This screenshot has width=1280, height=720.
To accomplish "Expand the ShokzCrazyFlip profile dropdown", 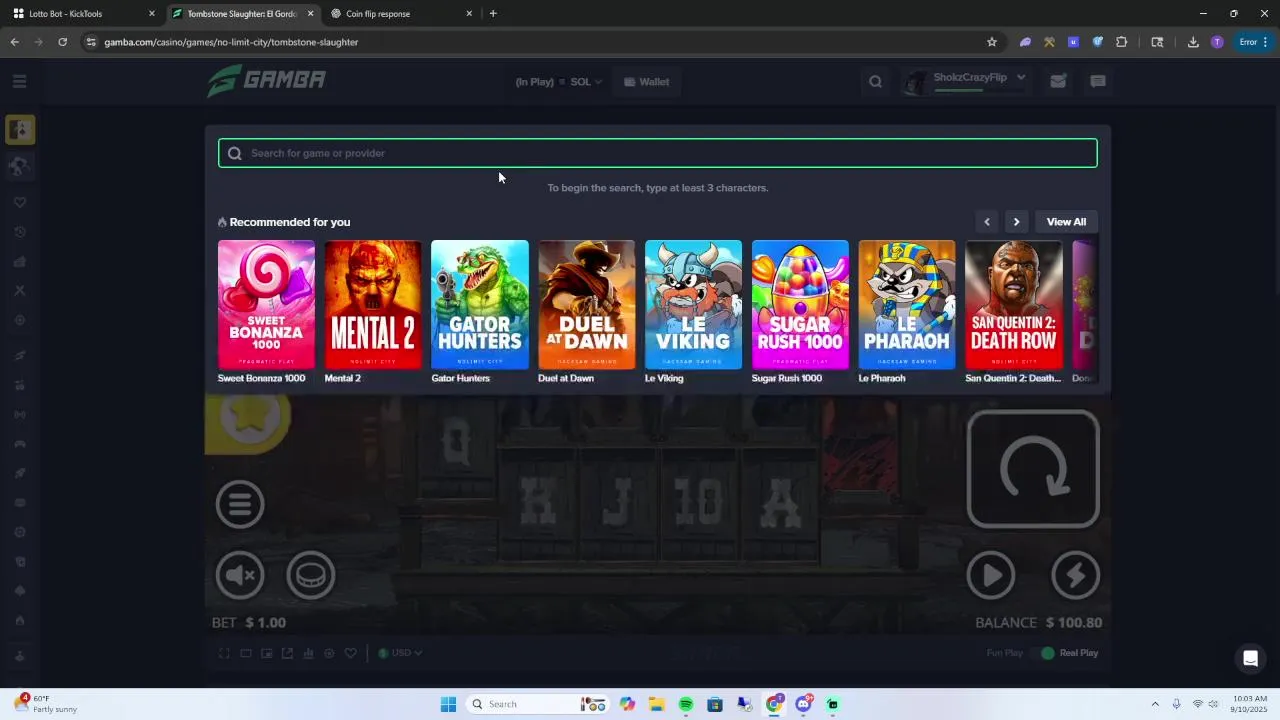I will [965, 81].
